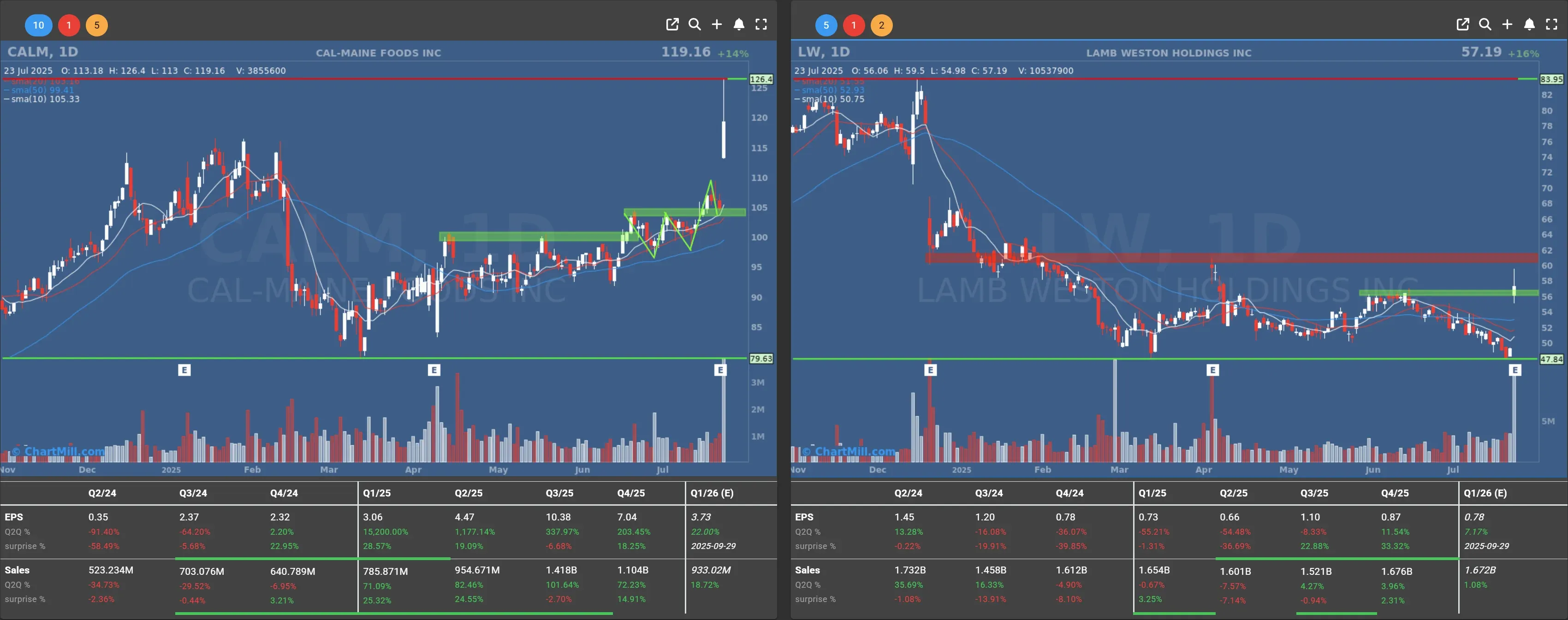Click the orange 5 badge on CALM panel

click(x=97, y=25)
